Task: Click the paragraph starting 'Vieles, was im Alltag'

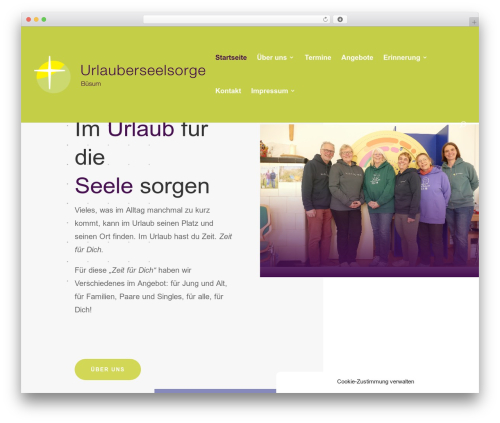Action: tap(153, 230)
